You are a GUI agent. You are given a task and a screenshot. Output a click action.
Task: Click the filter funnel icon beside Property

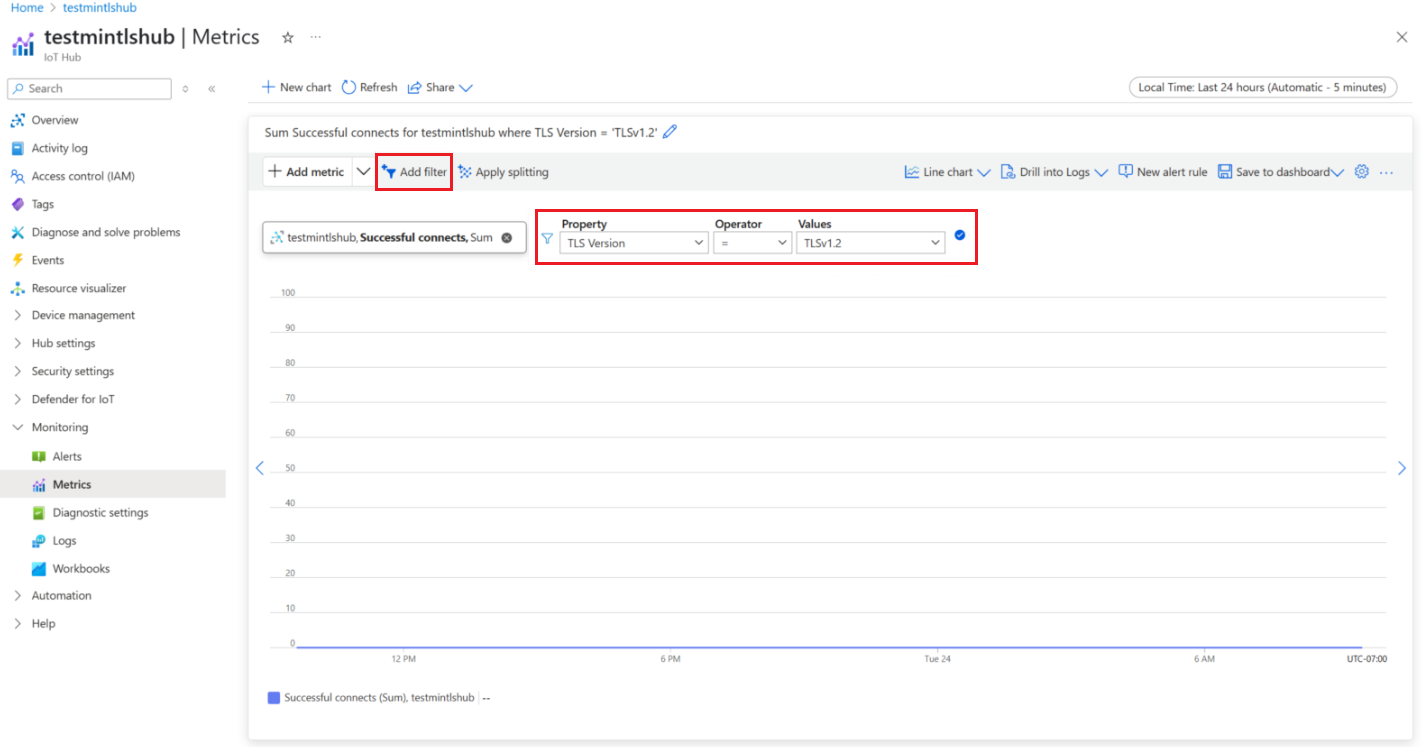[547, 239]
